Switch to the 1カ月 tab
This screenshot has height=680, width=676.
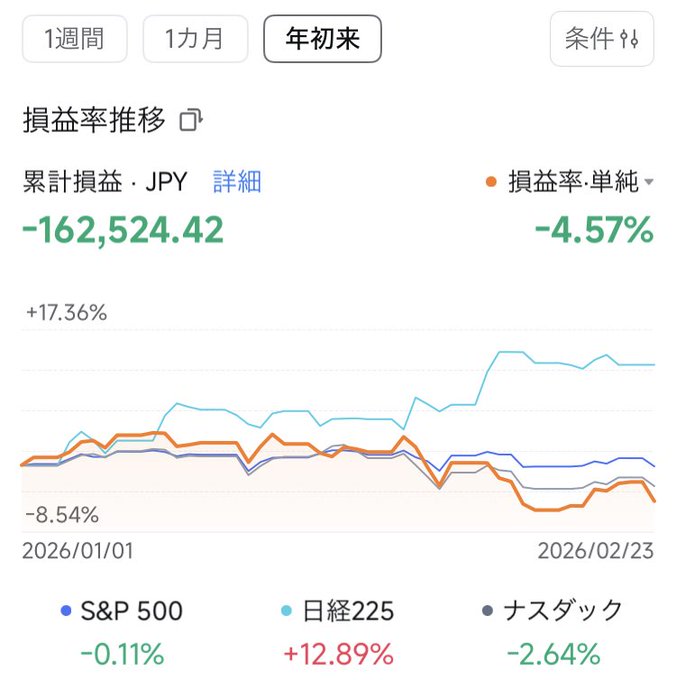193,39
